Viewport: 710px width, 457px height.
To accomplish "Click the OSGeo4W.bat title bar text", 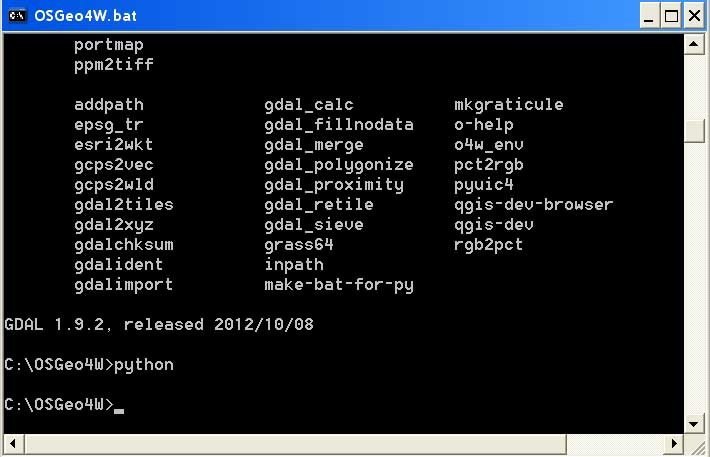I will 84,15.
